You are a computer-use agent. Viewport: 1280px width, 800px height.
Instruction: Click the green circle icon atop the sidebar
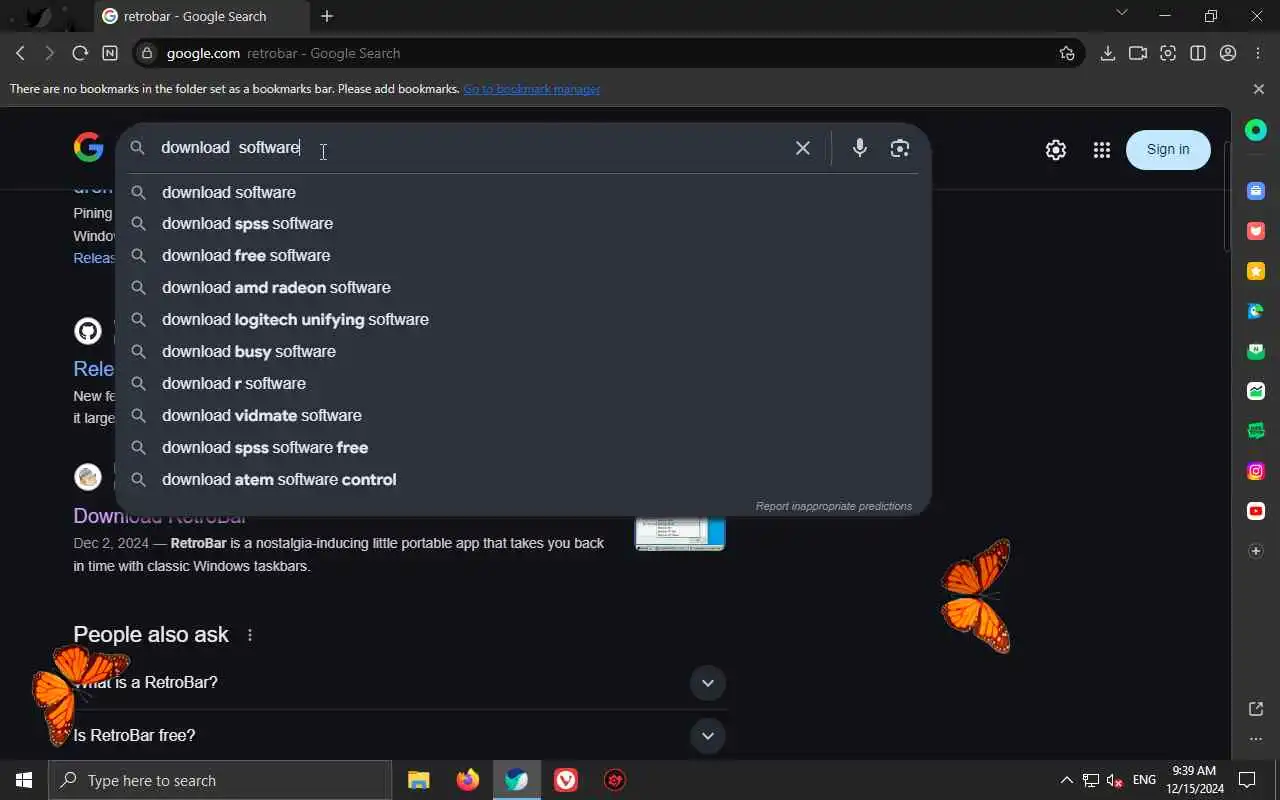pos(1256,129)
